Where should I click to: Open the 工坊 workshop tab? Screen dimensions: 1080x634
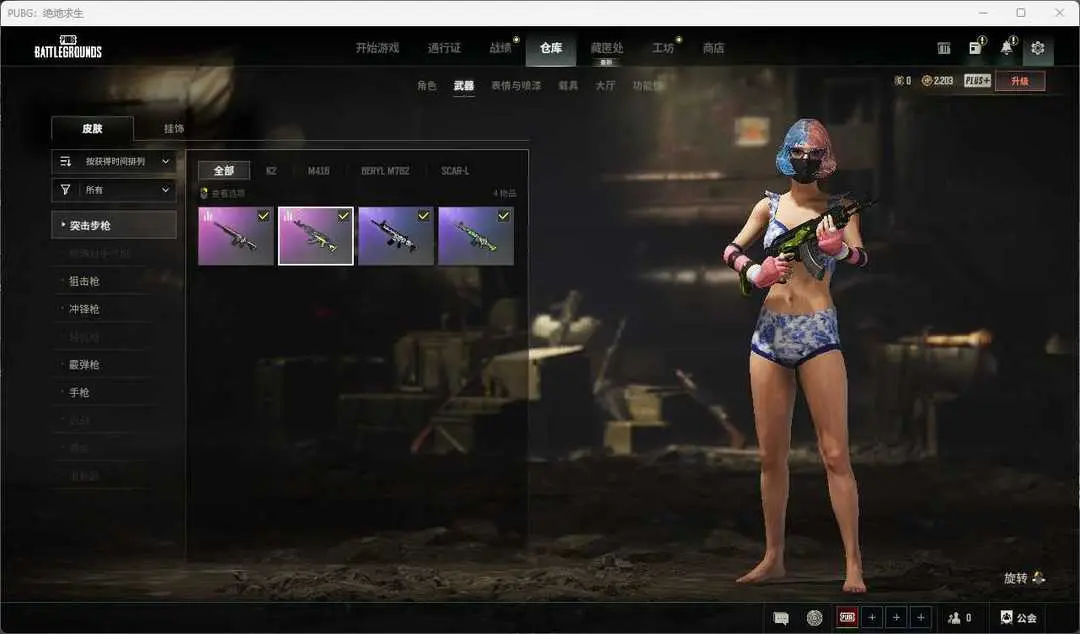(663, 48)
